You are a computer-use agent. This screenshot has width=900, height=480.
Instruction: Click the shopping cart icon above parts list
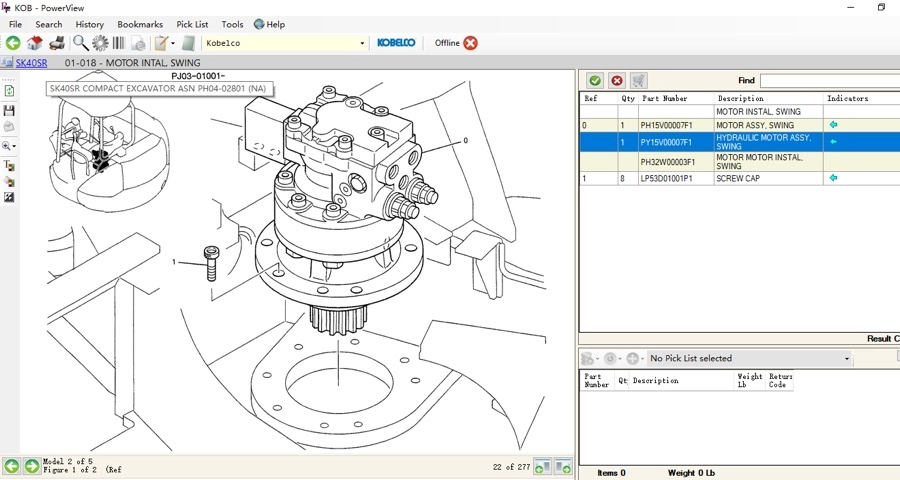pyautogui.click(x=639, y=80)
